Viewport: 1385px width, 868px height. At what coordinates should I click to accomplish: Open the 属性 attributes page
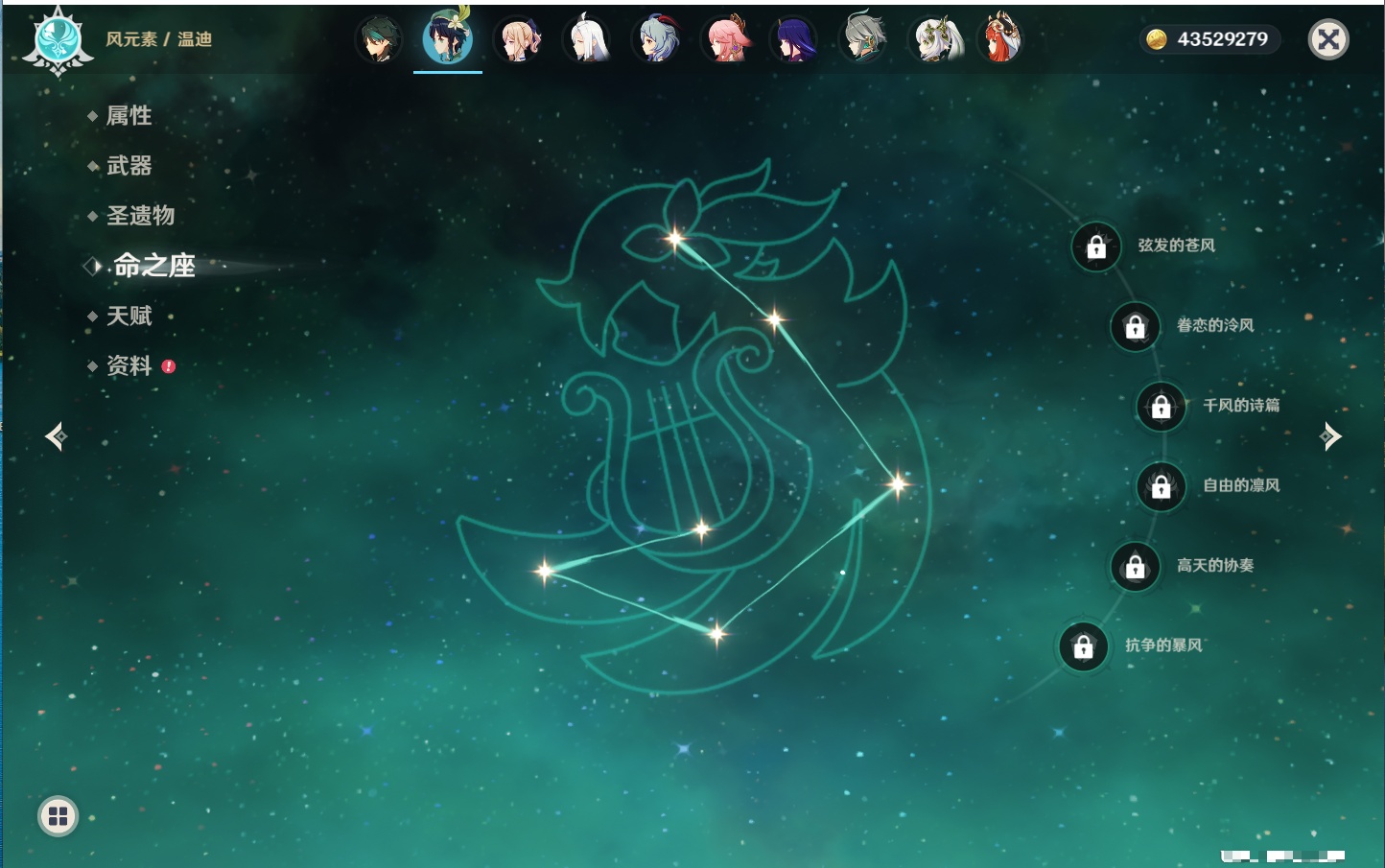[129, 116]
